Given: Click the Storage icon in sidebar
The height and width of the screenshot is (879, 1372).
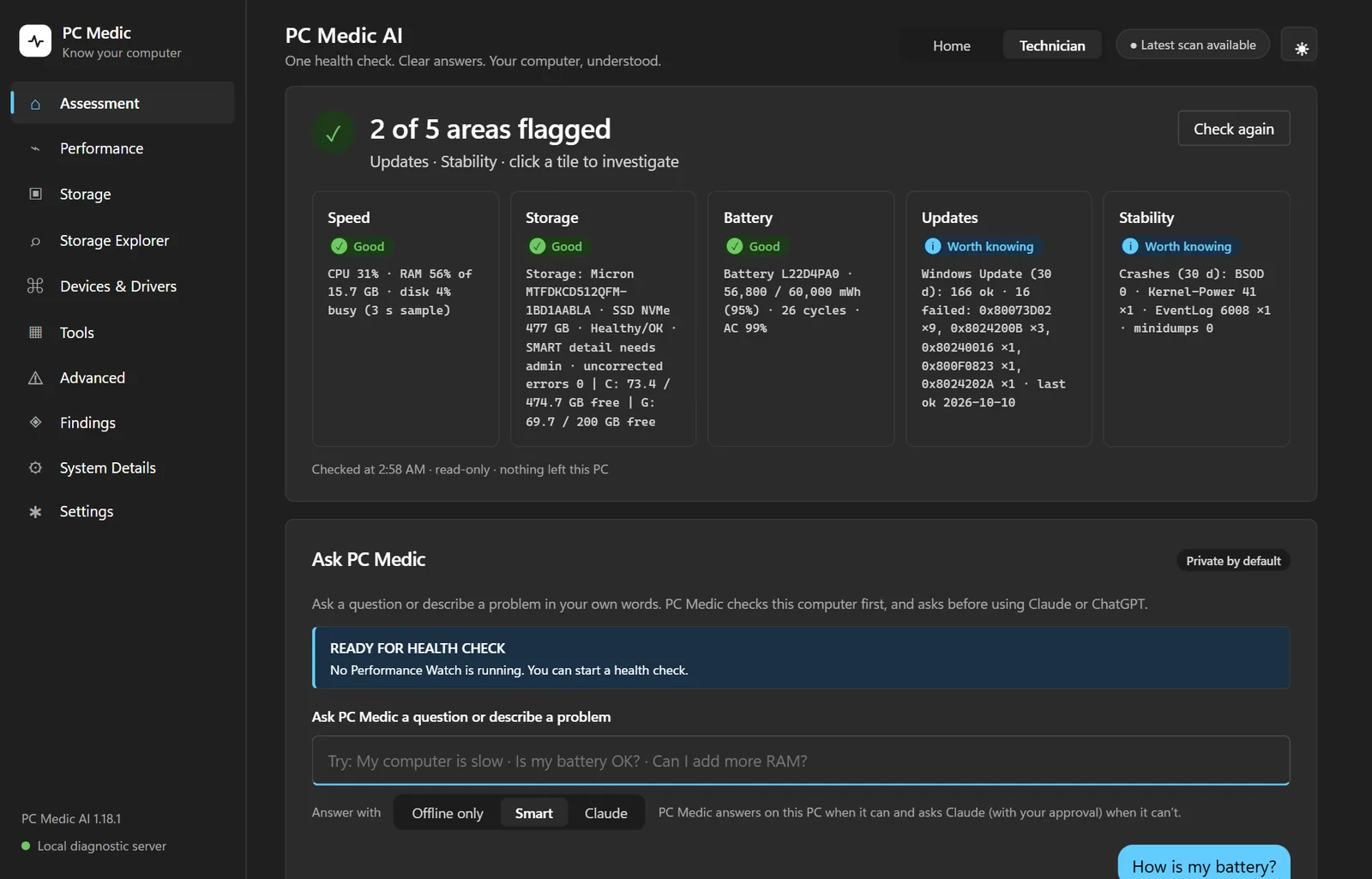Looking at the screenshot, I should (35, 194).
